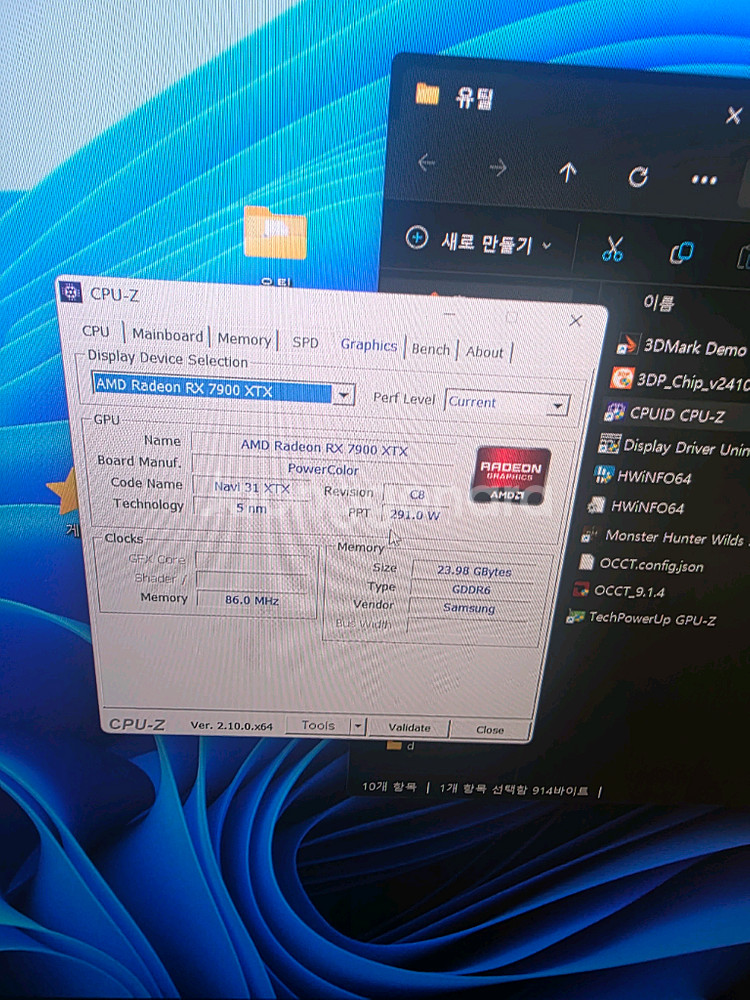Click the CPUID CPU-Z shortcut icon
The width and height of the screenshot is (750, 1000).
click(x=615, y=413)
